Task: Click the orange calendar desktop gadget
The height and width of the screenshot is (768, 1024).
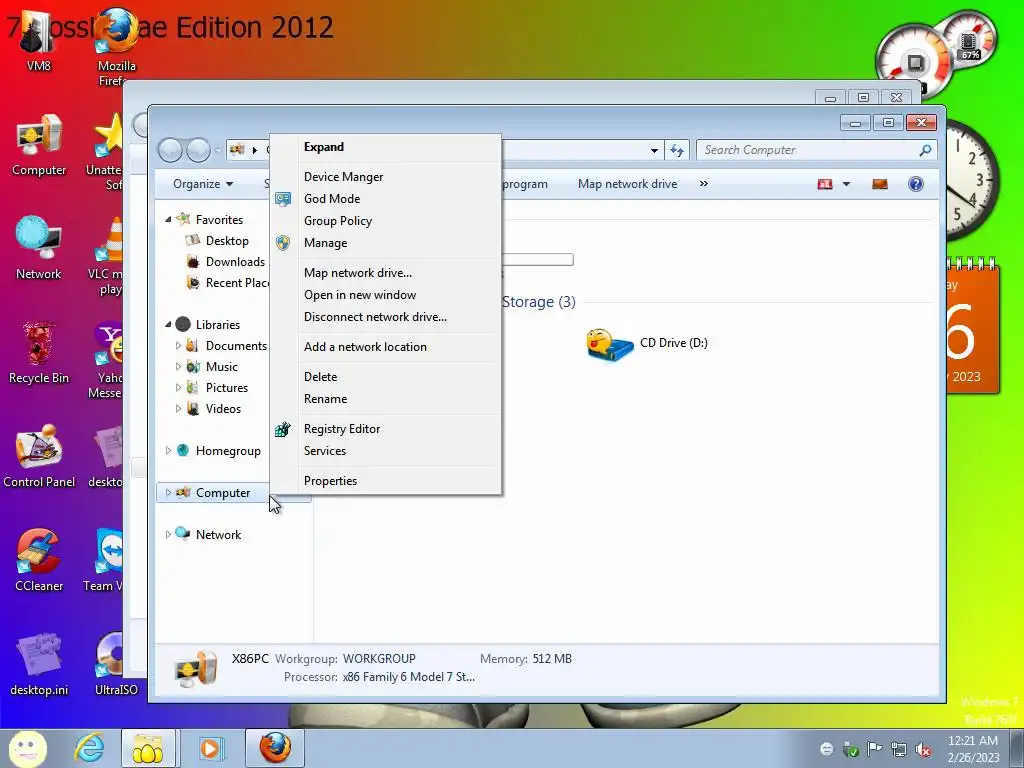Action: click(x=972, y=327)
